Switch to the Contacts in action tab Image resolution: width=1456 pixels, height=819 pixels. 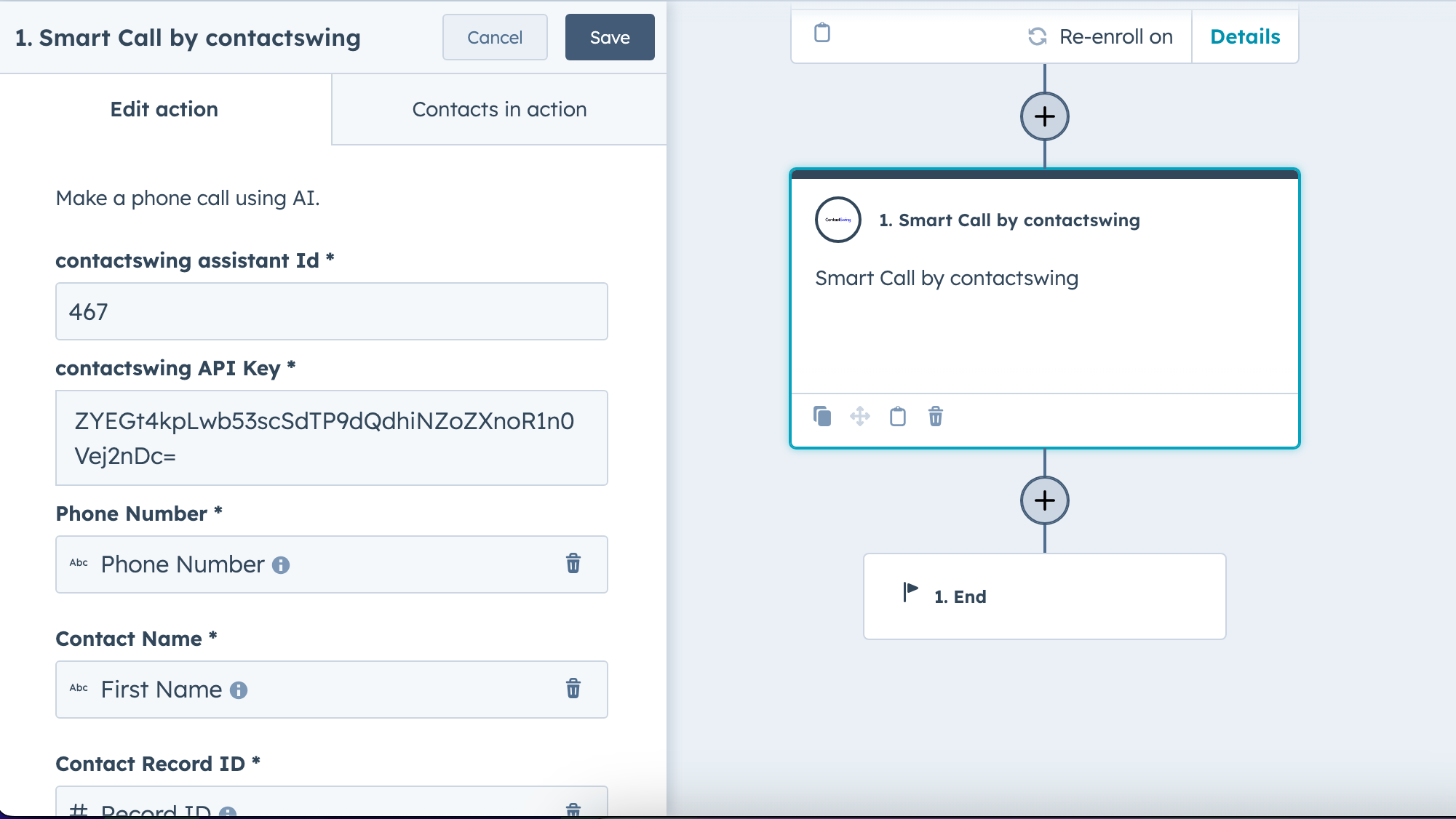(x=499, y=109)
